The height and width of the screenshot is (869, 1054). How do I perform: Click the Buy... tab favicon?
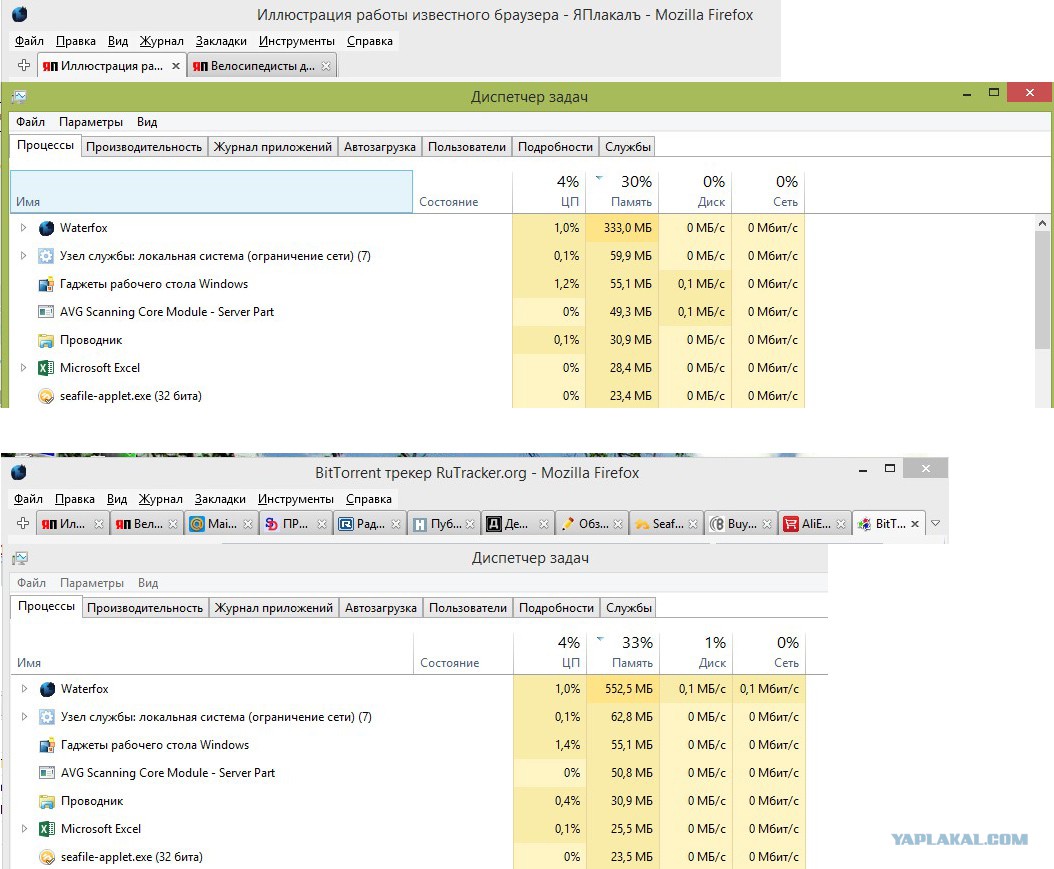pos(717,524)
